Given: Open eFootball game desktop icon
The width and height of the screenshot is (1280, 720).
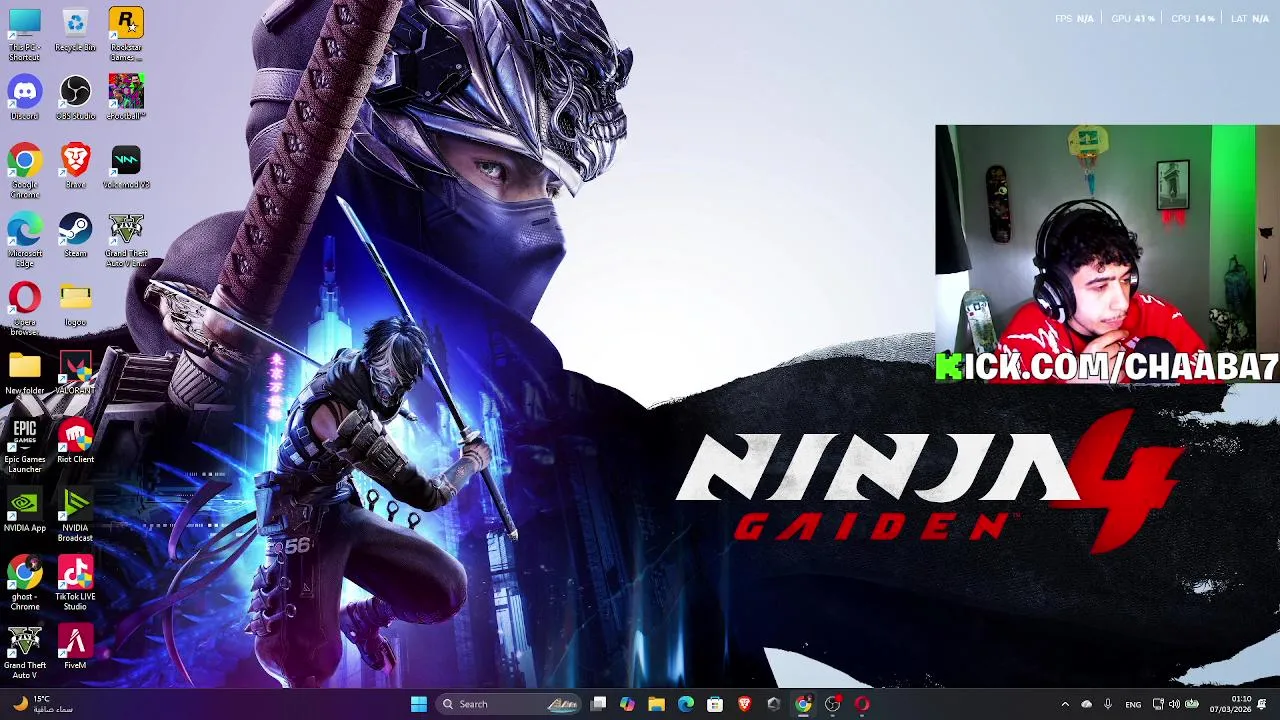Looking at the screenshot, I should [x=126, y=98].
